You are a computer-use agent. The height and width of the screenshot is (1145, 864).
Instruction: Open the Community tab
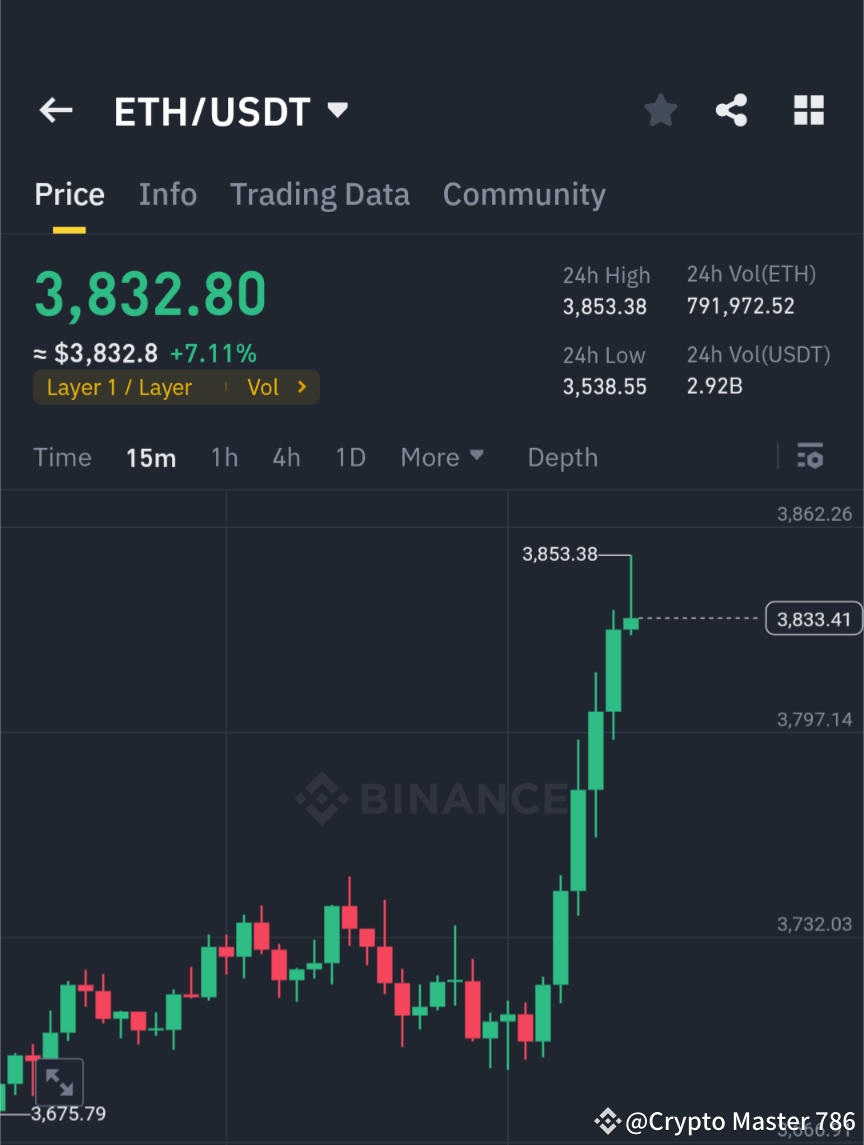pyautogui.click(x=524, y=194)
